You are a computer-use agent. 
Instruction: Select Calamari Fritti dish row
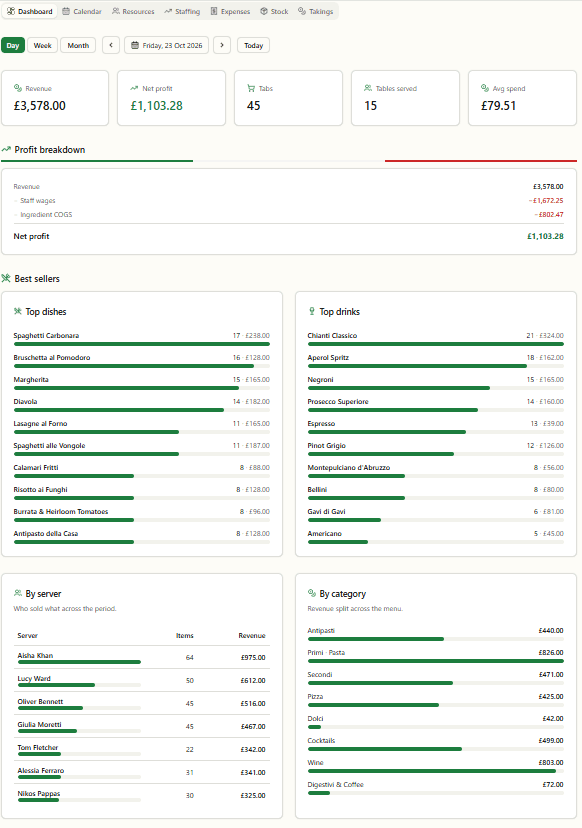tap(142, 471)
